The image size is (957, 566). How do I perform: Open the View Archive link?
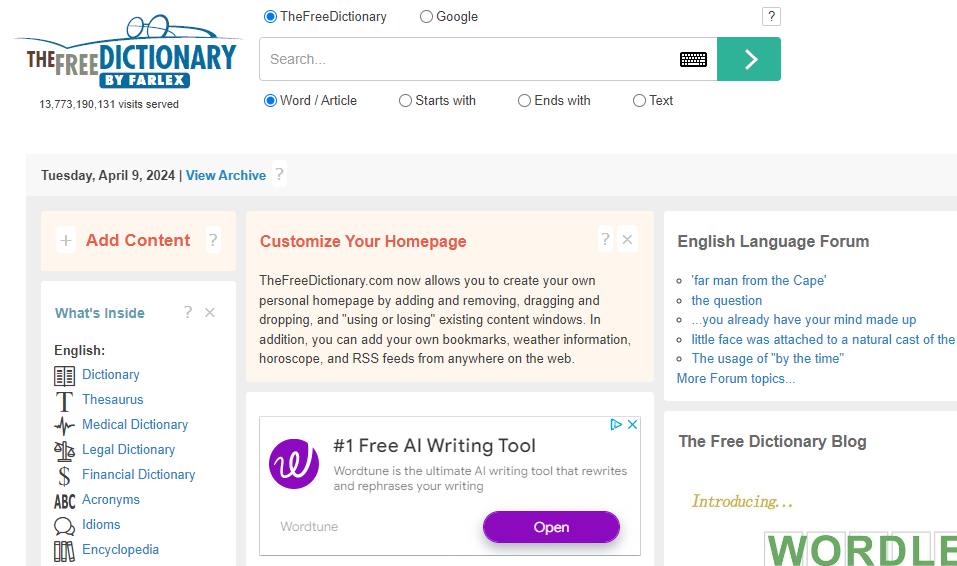(226, 175)
